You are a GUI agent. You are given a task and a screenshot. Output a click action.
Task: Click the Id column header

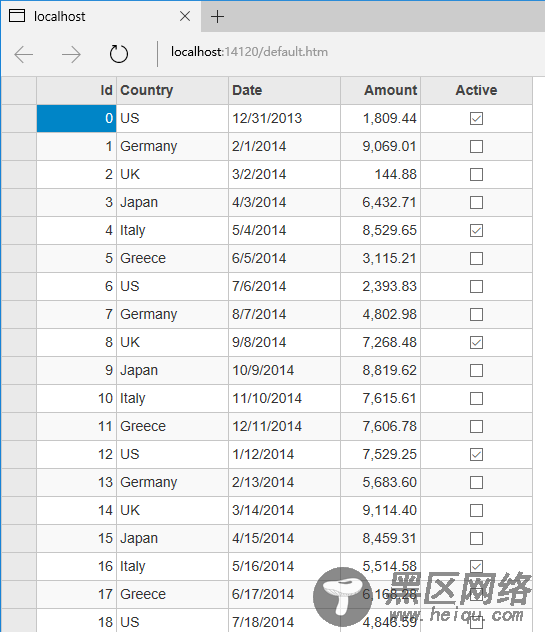tap(77, 90)
